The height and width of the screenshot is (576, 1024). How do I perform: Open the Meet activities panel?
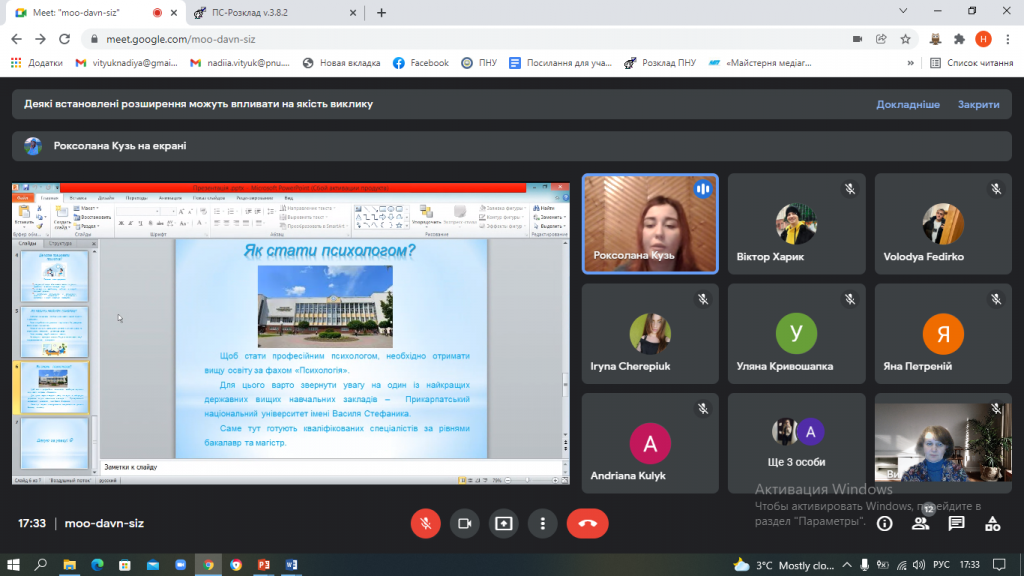[x=992, y=523]
